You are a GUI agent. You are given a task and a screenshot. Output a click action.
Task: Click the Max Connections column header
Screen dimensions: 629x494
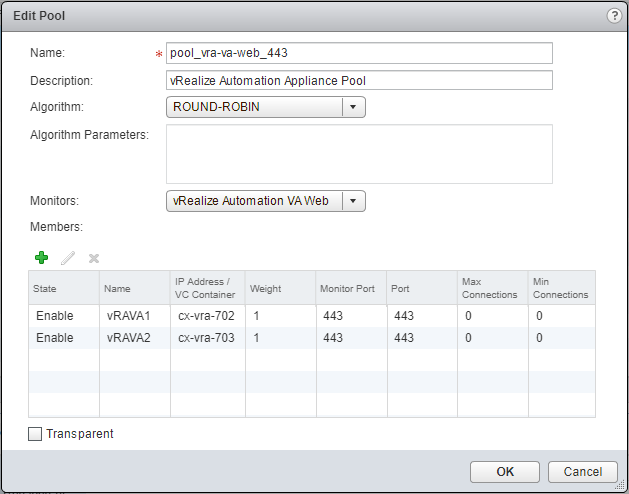click(492, 288)
